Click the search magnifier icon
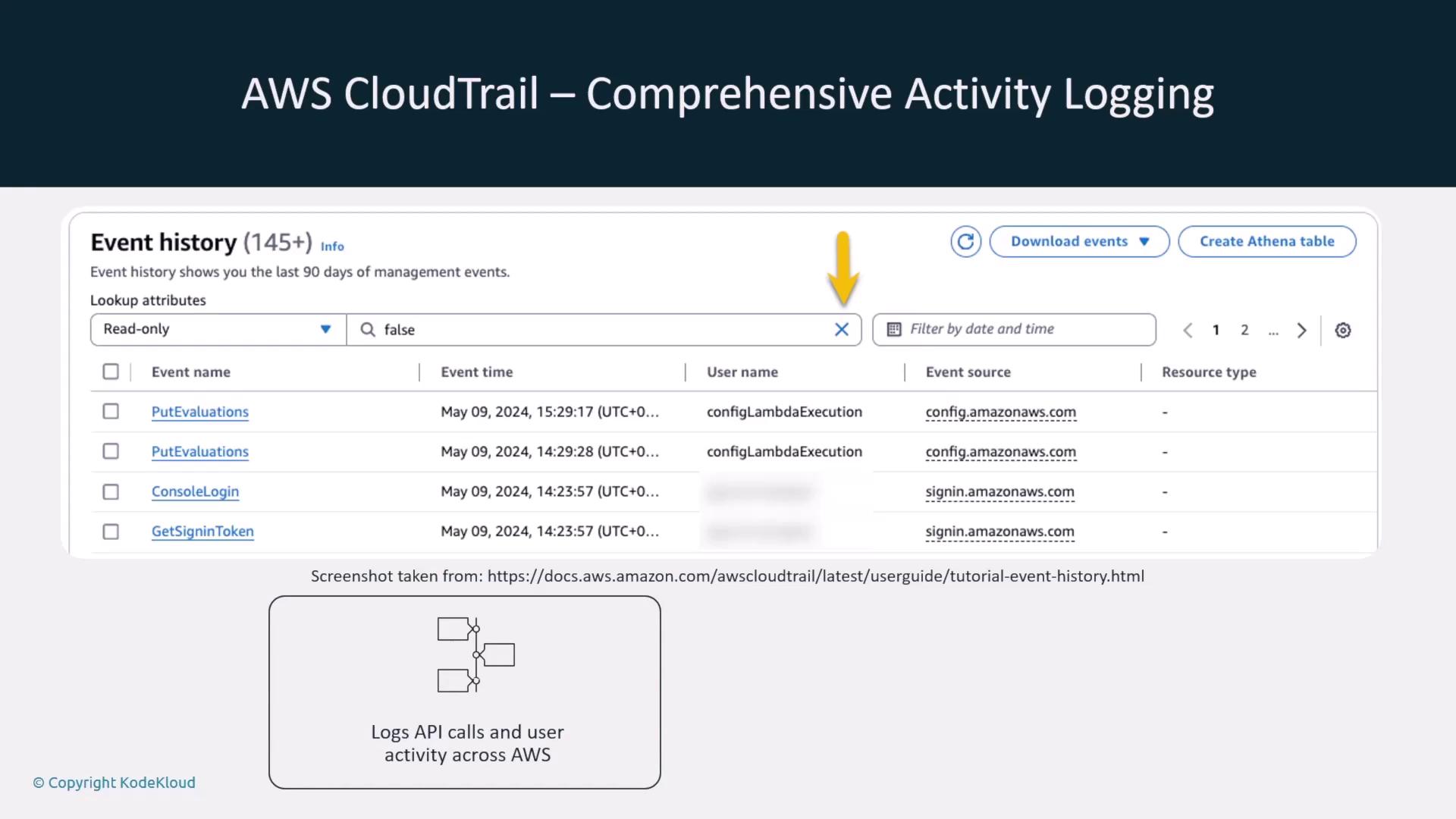Viewport: 1456px width, 819px height. (x=368, y=330)
